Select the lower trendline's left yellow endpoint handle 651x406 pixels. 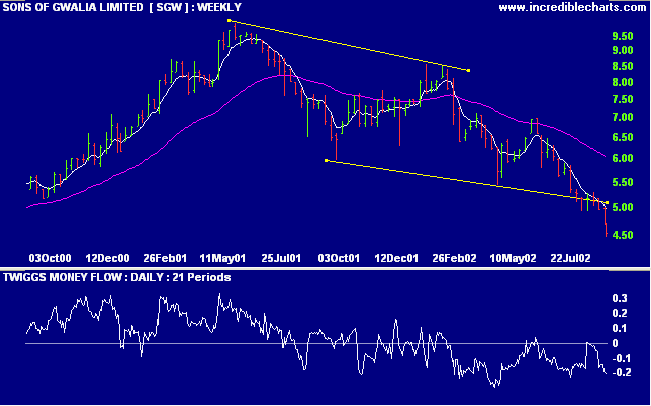(x=327, y=160)
